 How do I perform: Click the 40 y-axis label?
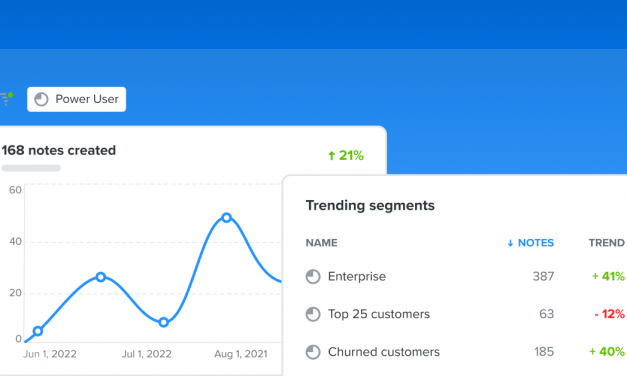point(15,242)
